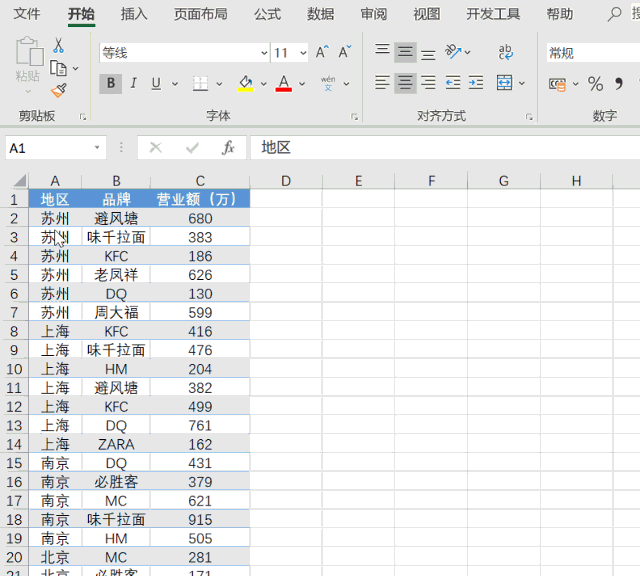Click the accounting number format icon

[x=558, y=85]
